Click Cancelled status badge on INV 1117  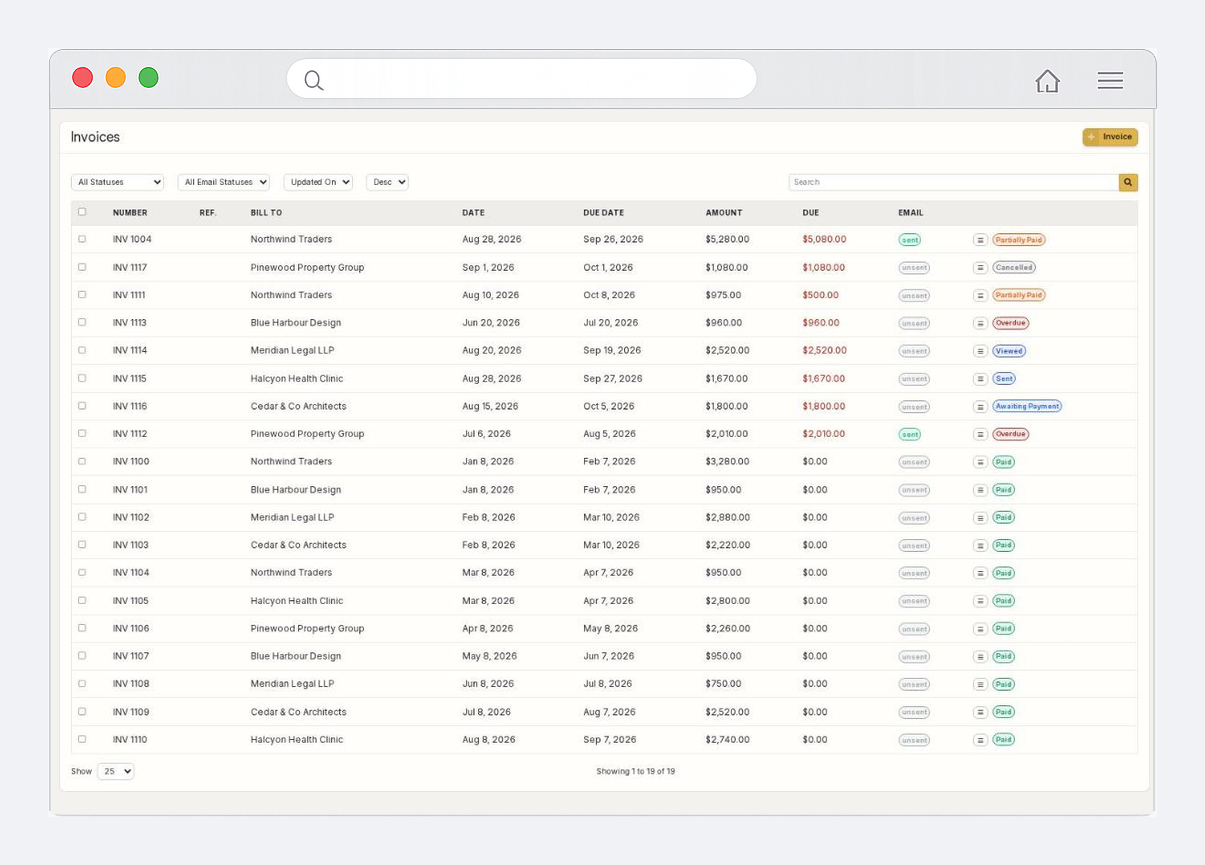coord(1014,268)
